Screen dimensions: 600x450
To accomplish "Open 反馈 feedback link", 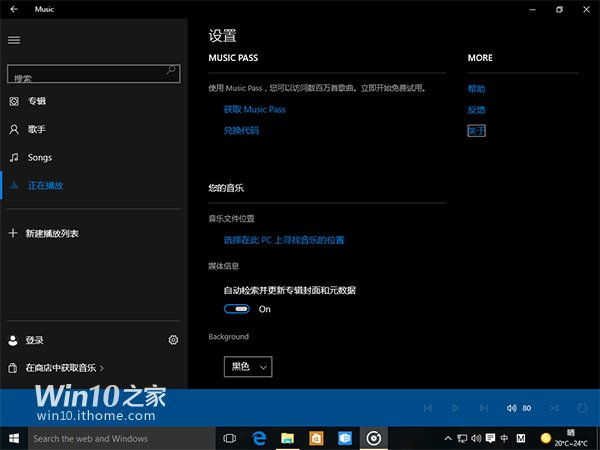I will (476, 110).
